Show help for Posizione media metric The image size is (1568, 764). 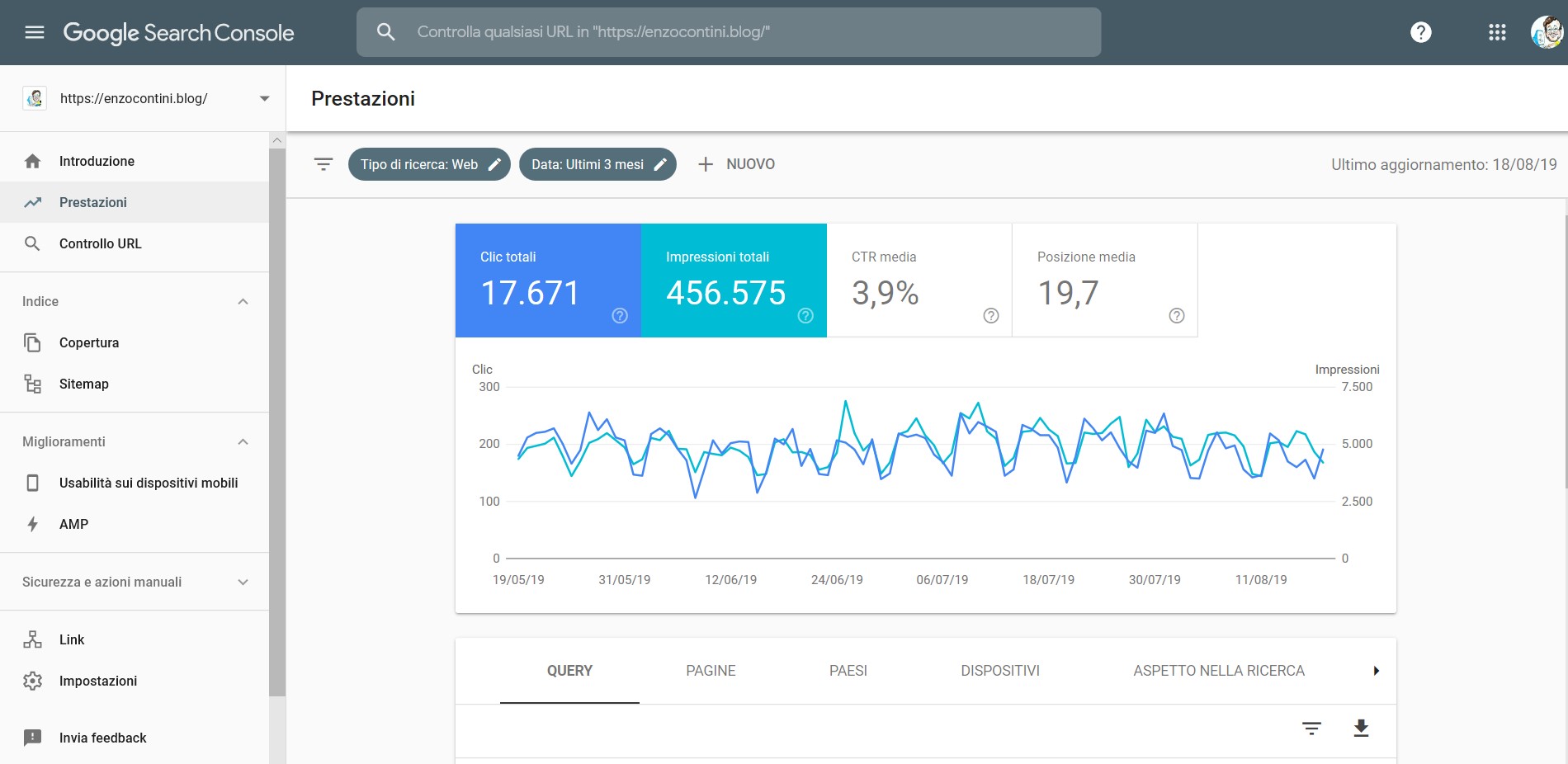(x=1177, y=315)
